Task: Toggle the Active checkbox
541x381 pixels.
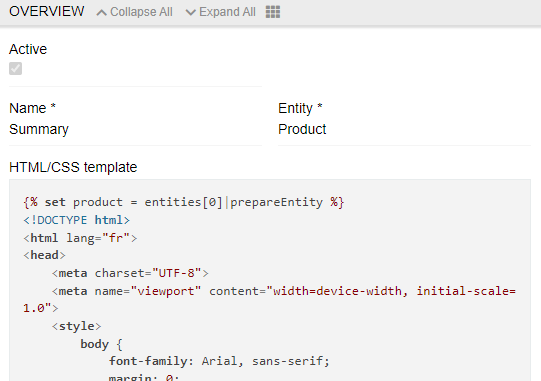Action: [16, 68]
